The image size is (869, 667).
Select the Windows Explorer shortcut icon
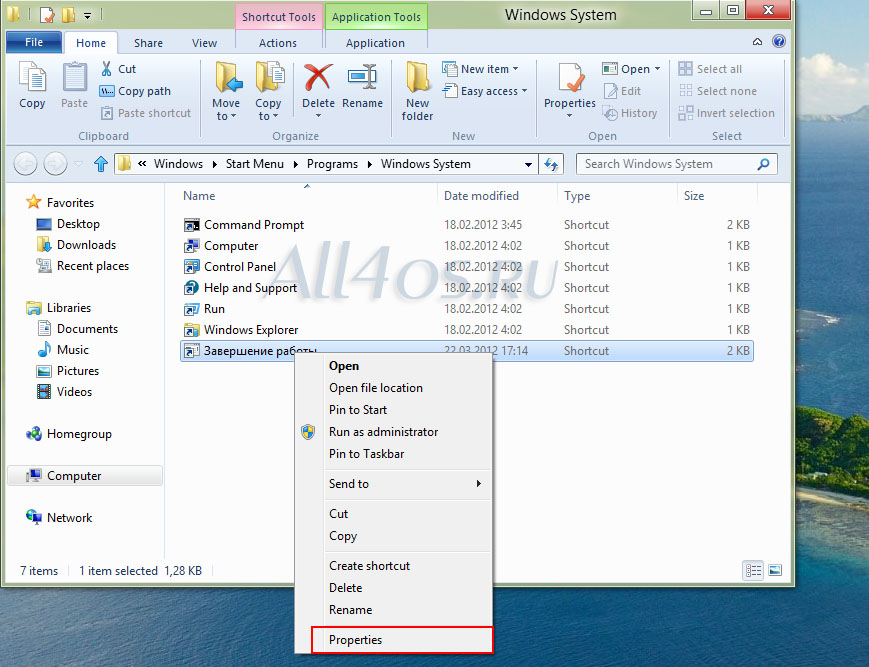191,330
